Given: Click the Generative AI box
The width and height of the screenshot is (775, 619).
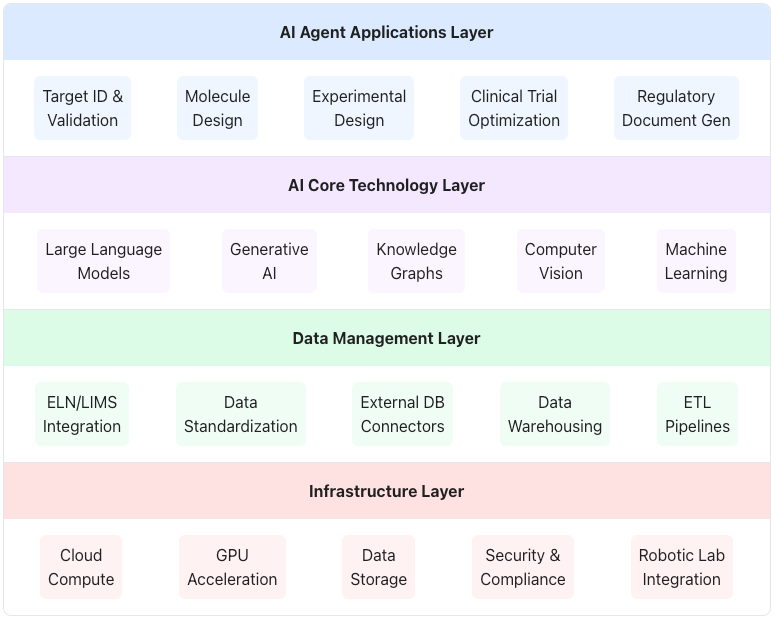Looking at the screenshot, I should coord(269,261).
